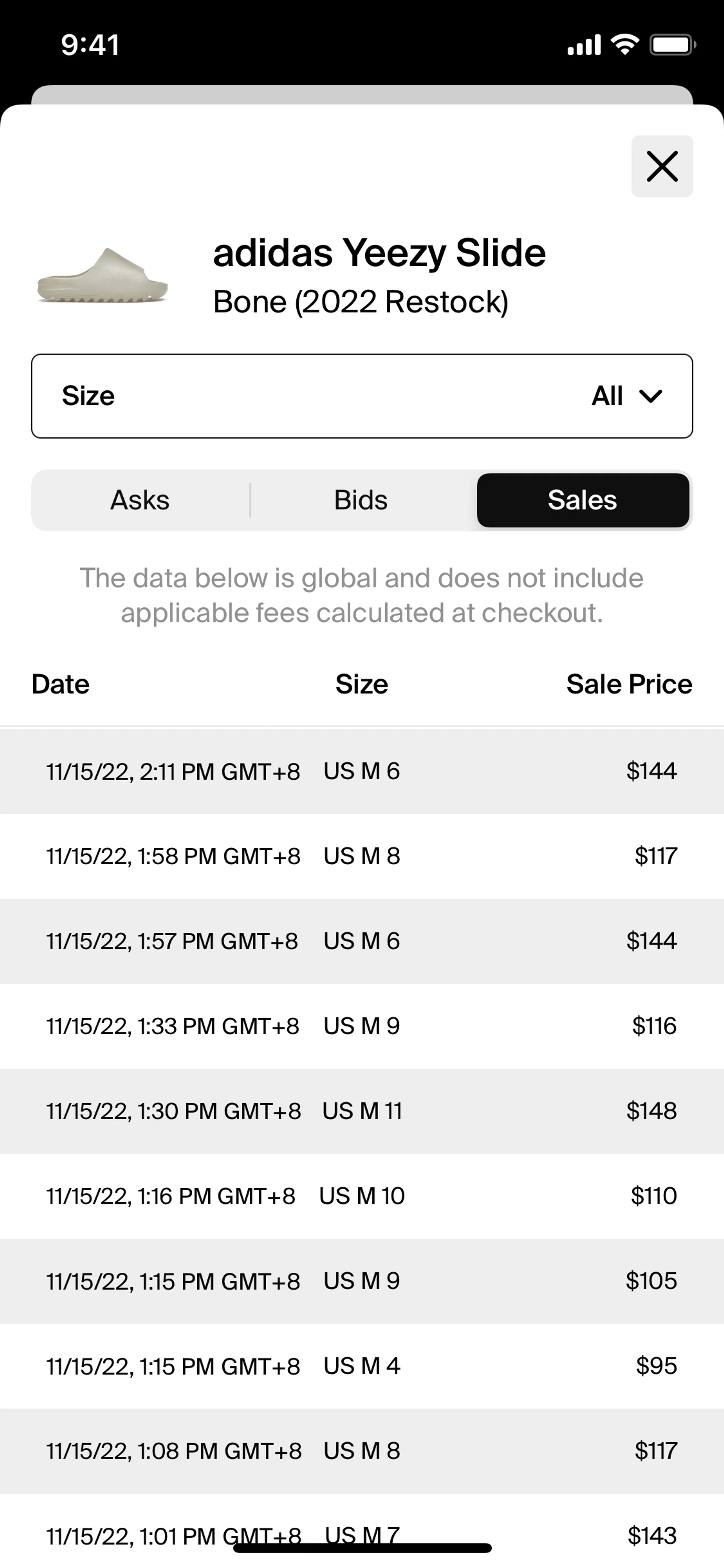724x1568 pixels.
Task: Tap the Date column header
Action: pos(61,684)
